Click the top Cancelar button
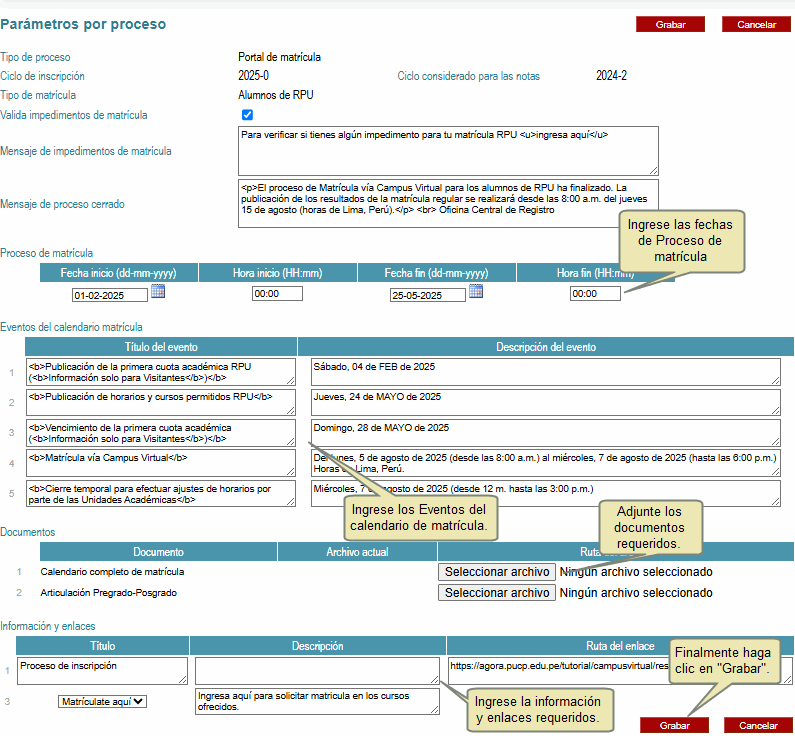The height and width of the screenshot is (736, 795). [756, 24]
